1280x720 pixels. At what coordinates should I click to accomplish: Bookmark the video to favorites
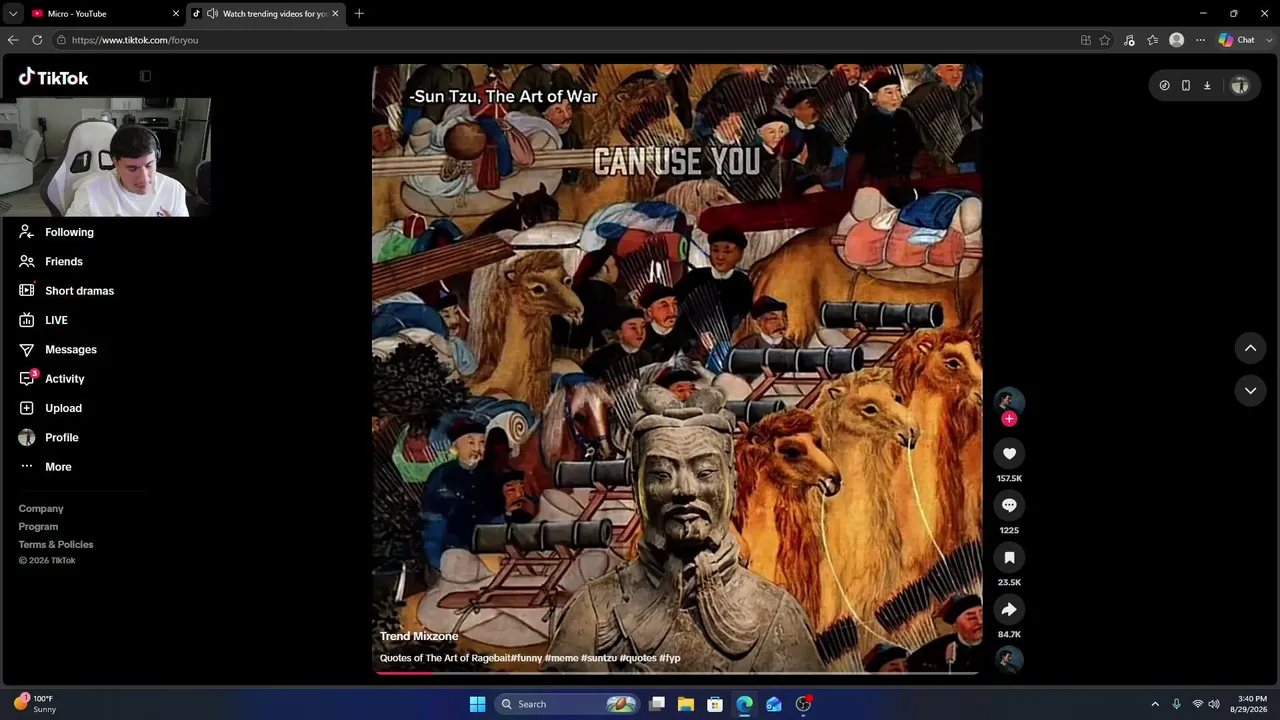coord(1009,558)
